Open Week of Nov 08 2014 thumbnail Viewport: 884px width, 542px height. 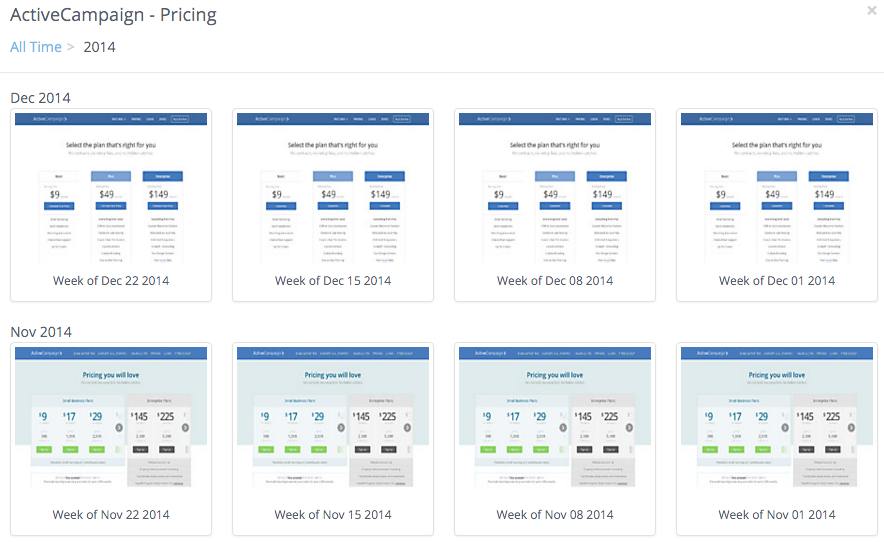point(555,416)
